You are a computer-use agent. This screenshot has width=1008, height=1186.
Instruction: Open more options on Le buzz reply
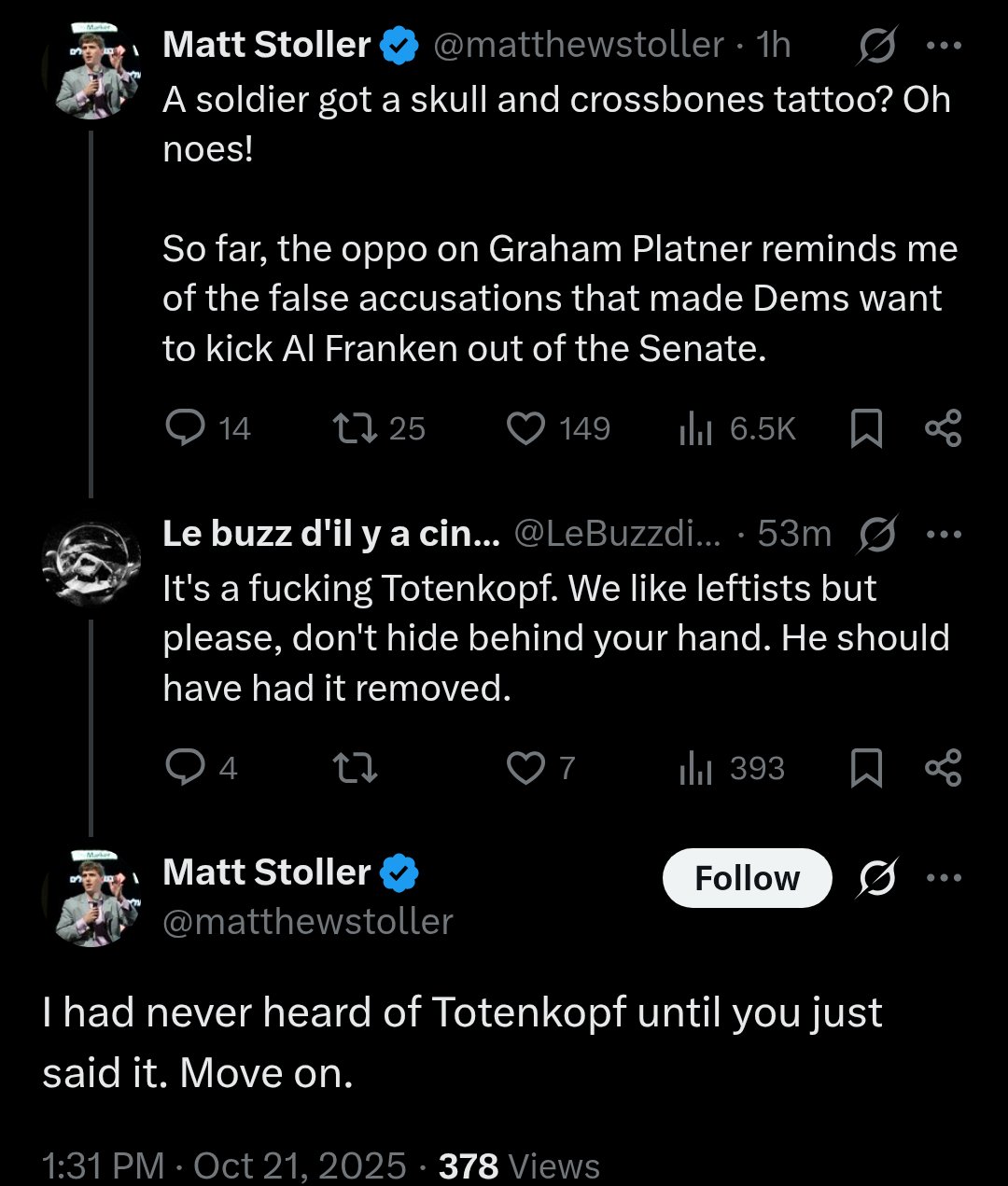pos(944,535)
